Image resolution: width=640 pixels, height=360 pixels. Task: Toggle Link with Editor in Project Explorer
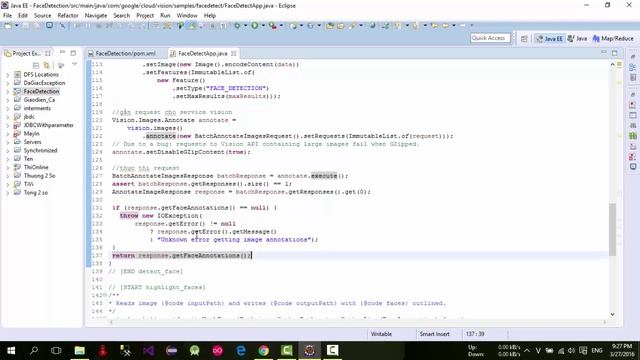click(47, 65)
